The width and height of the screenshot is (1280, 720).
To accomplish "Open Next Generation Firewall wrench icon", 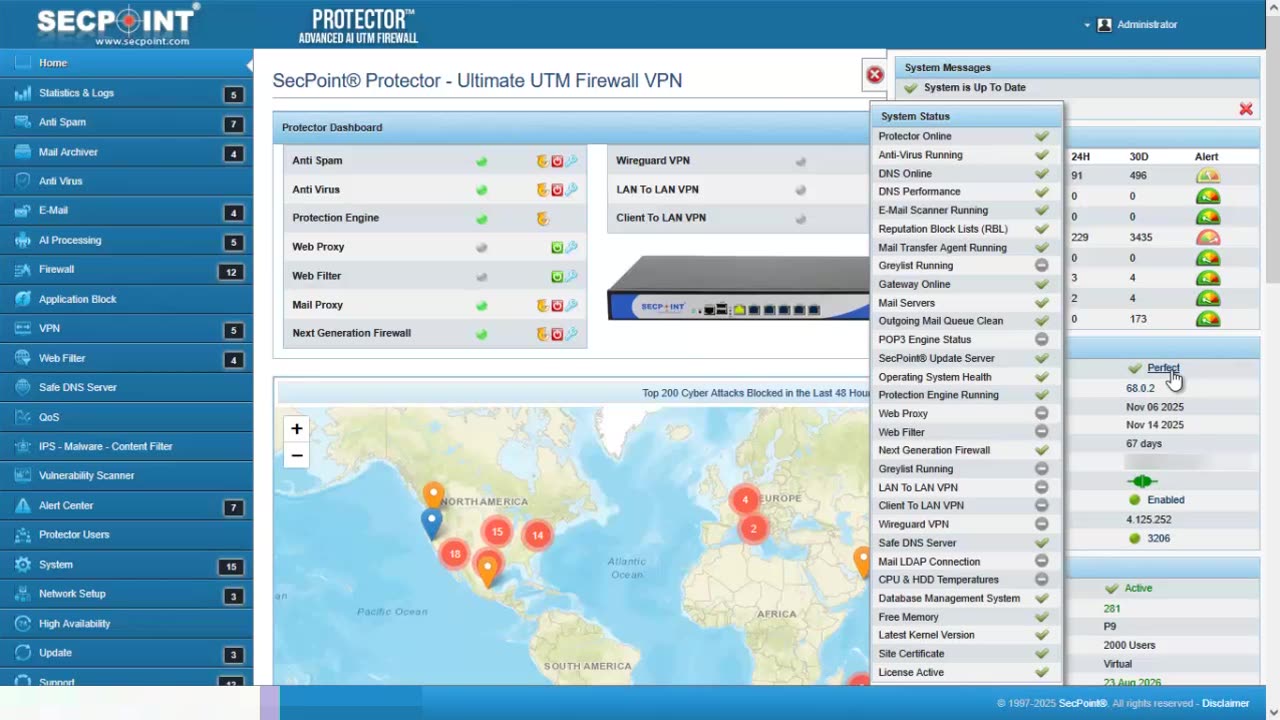I will pyautogui.click(x=571, y=334).
